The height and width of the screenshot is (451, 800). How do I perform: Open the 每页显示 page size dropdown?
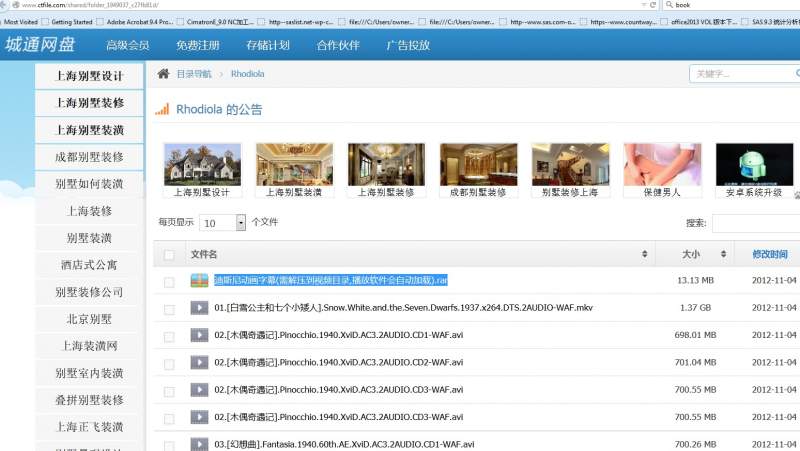(x=222, y=222)
